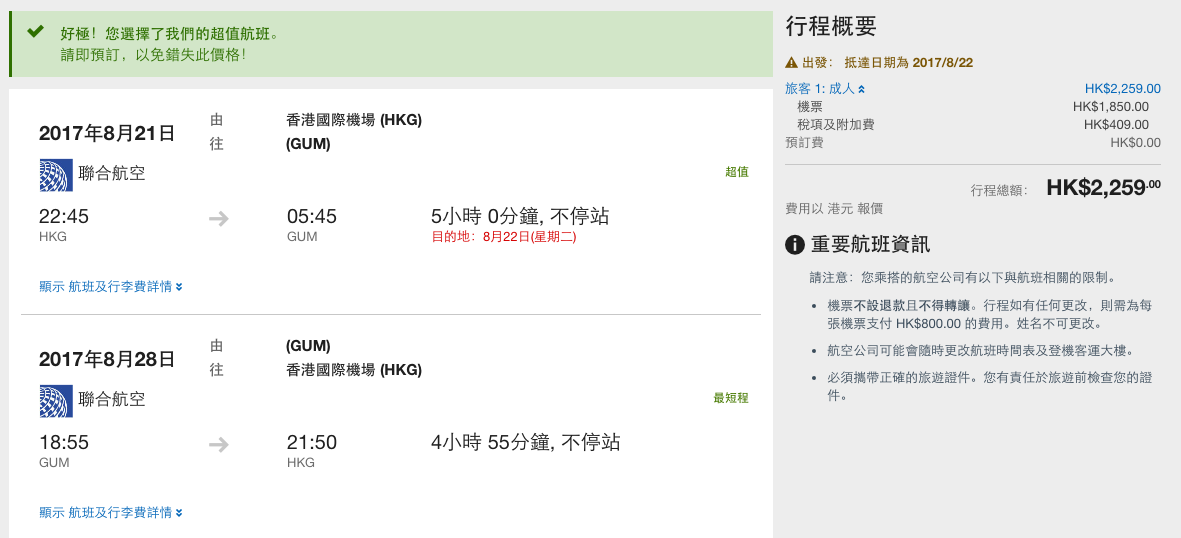The width and height of the screenshot is (1181, 538).
Task: Click the 2017年8月21日 departure date heading
Action: click(107, 133)
